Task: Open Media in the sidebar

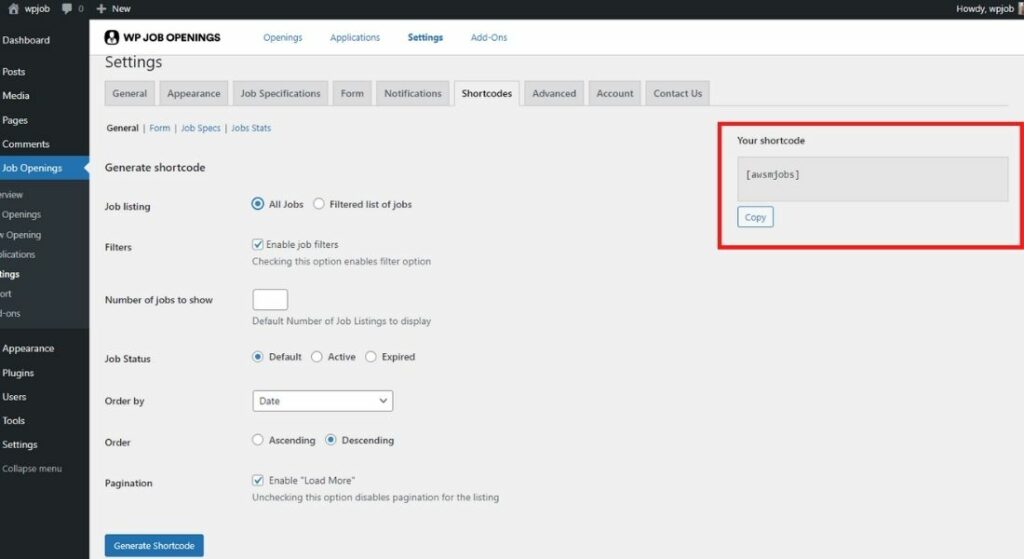Action: 16,95
